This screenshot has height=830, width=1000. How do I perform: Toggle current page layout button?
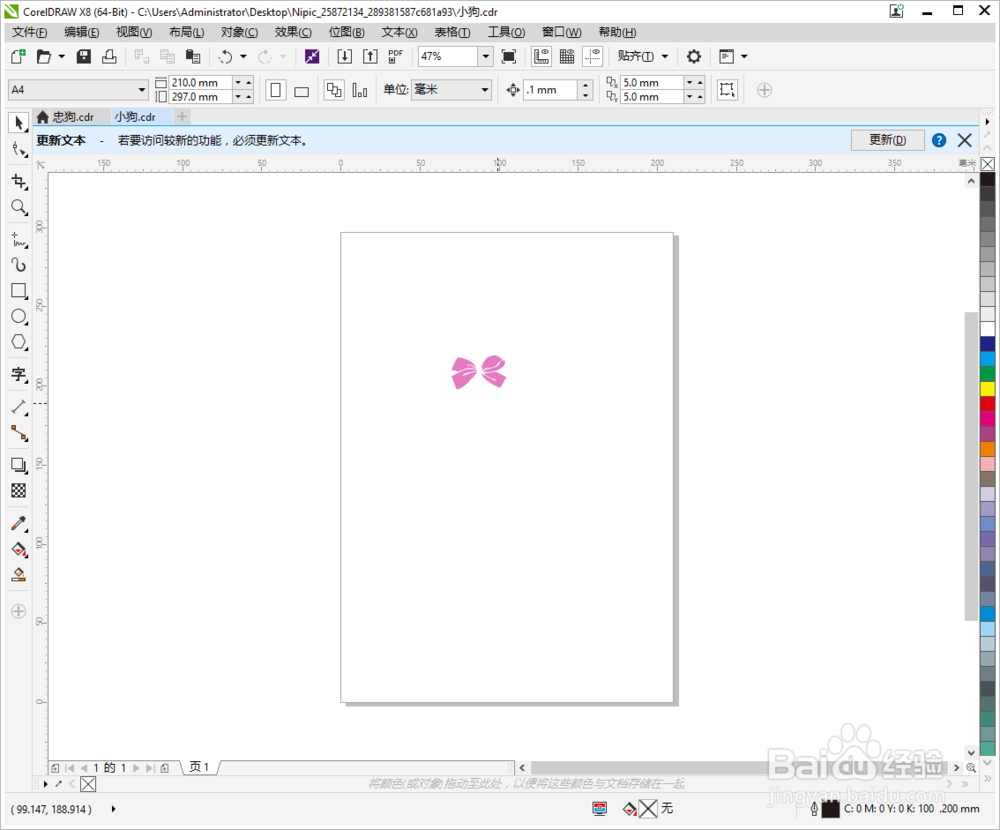click(x=360, y=90)
